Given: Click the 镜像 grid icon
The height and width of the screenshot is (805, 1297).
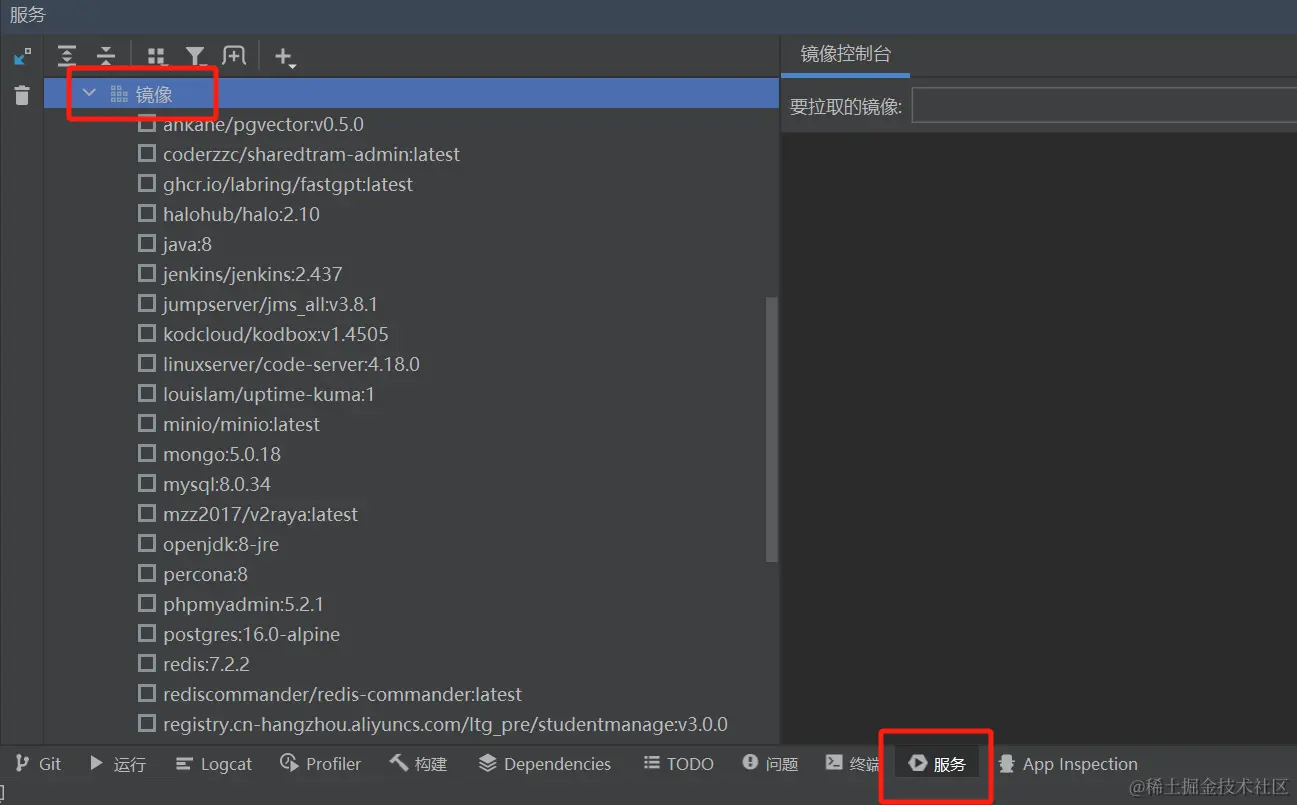Looking at the screenshot, I should click(x=119, y=94).
